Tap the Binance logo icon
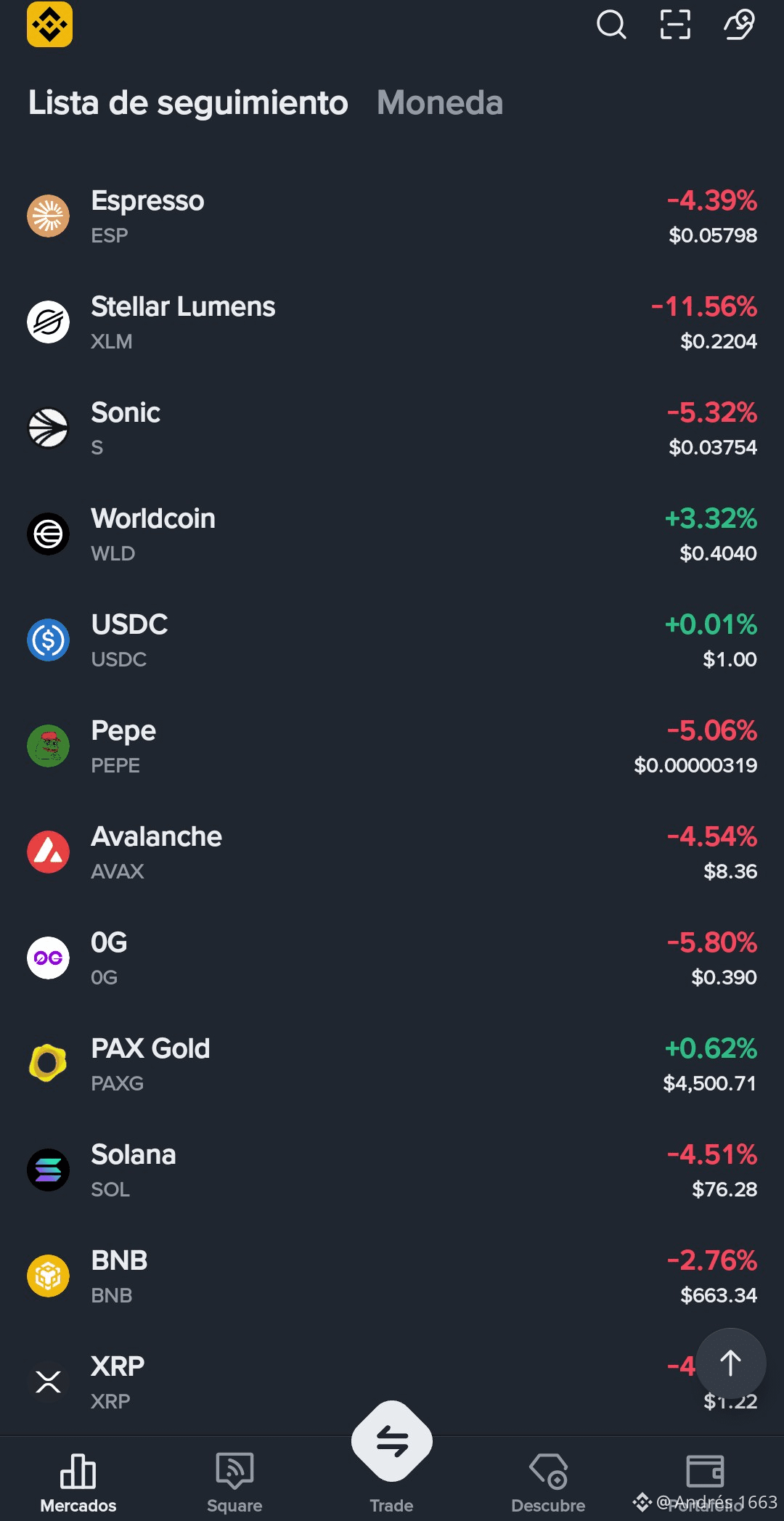 pyautogui.click(x=49, y=24)
